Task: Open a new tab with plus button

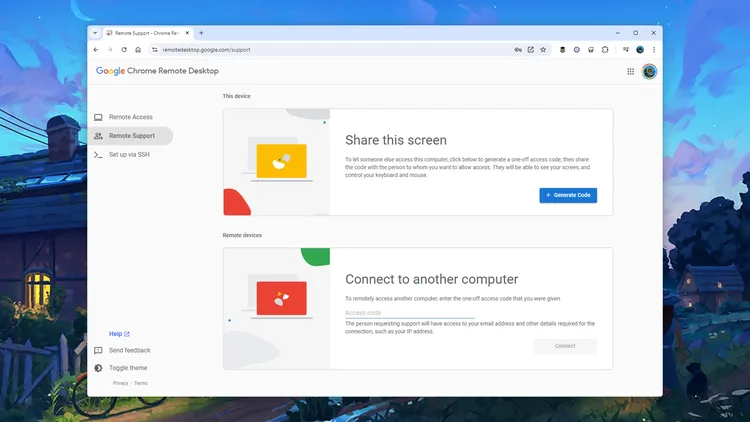Action: pyautogui.click(x=201, y=32)
